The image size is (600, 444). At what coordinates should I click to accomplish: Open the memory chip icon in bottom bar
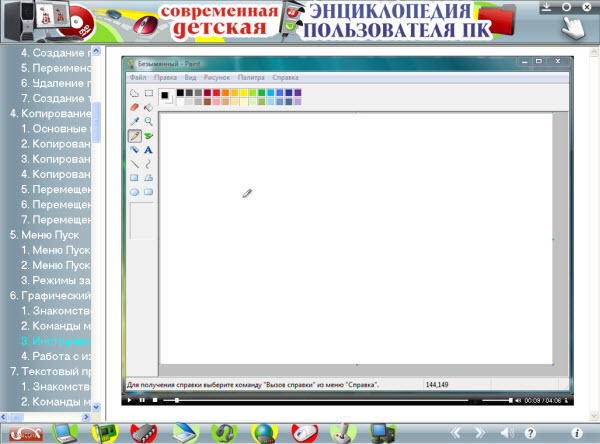tap(144, 433)
